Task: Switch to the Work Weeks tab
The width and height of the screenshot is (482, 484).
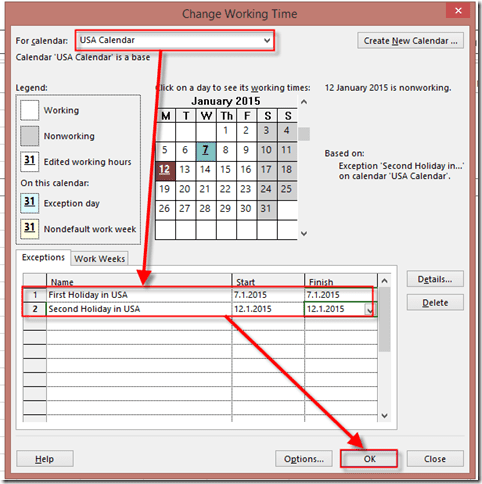Action: [99, 259]
